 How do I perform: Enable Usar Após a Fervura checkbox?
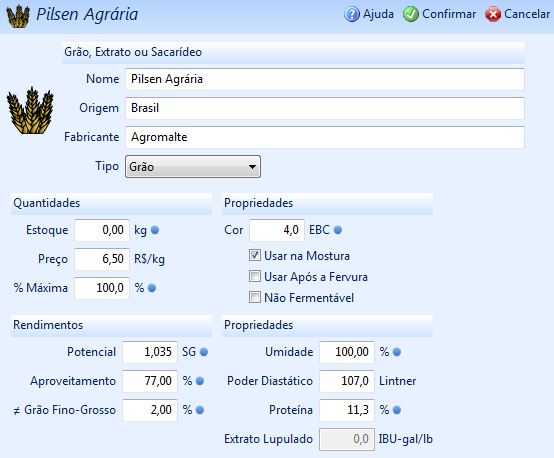[x=255, y=276]
